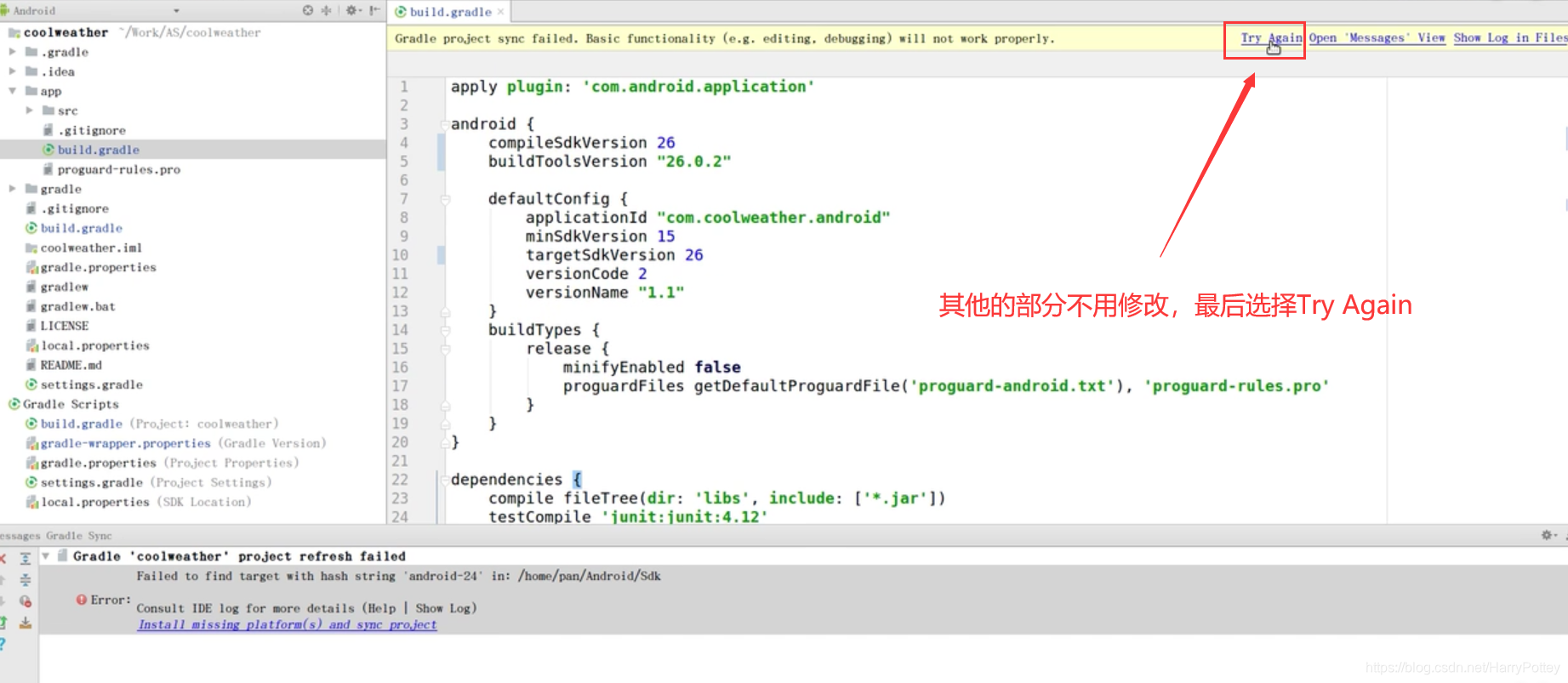Click the green export arrow icon in Messages panel

[x=3, y=623]
